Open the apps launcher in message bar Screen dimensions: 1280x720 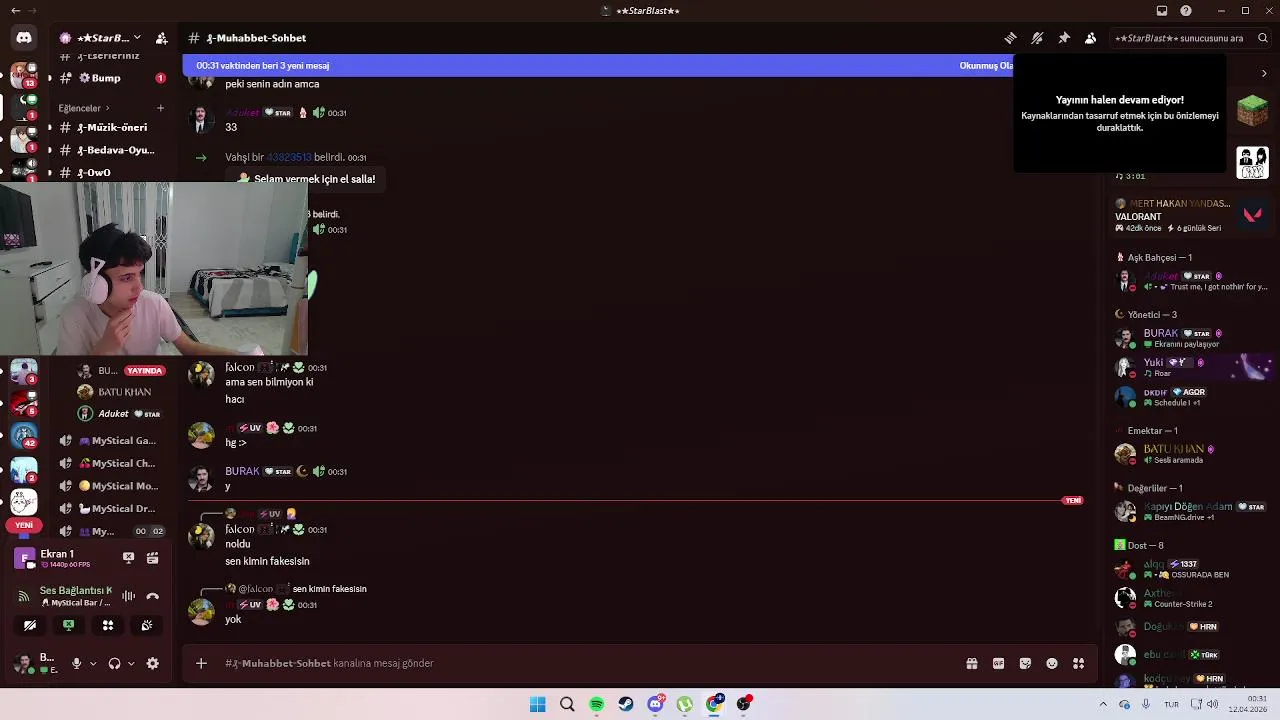(1078, 663)
